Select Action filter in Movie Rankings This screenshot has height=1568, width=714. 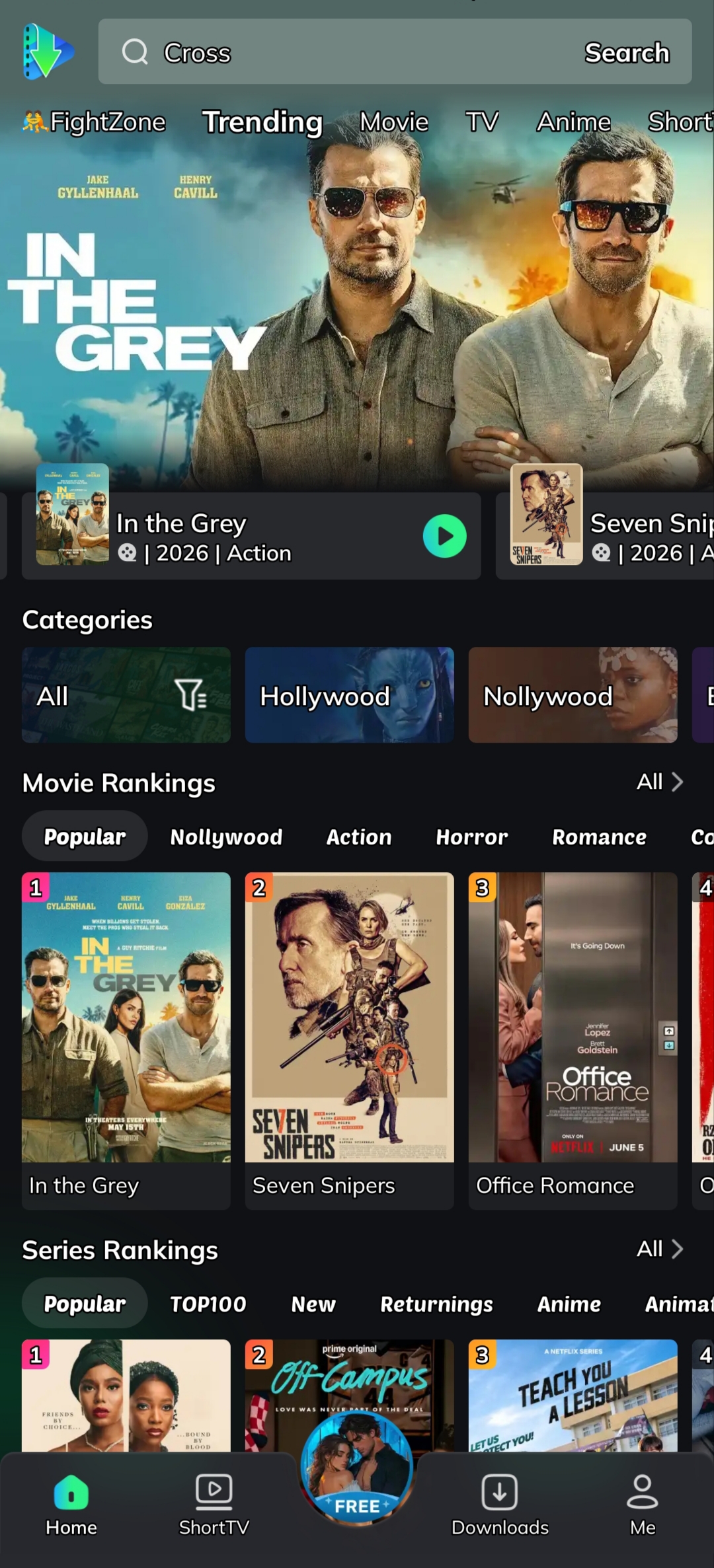(359, 837)
